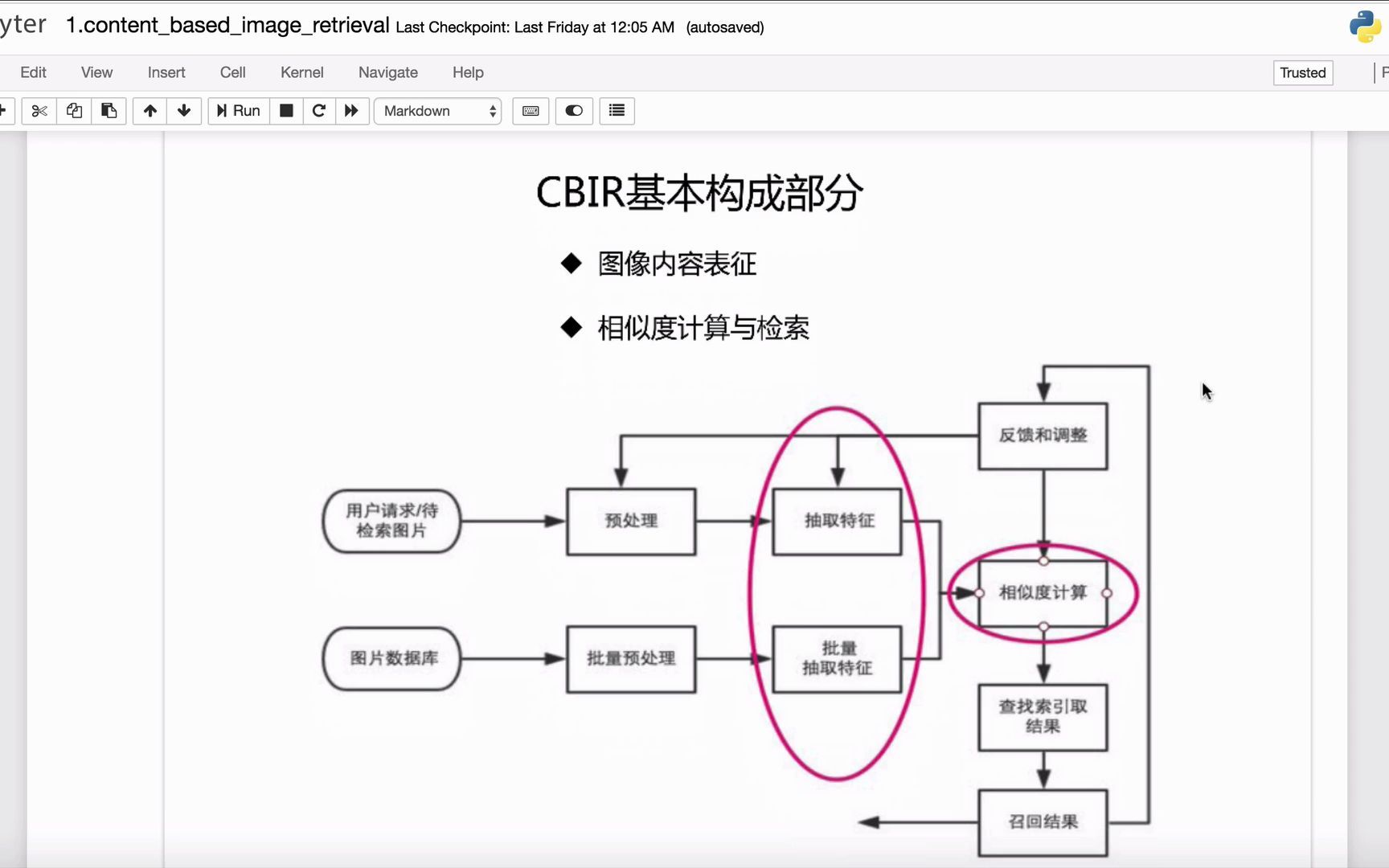Move selected cell up arrow
Viewport: 1389px width, 868px height.
[x=150, y=111]
